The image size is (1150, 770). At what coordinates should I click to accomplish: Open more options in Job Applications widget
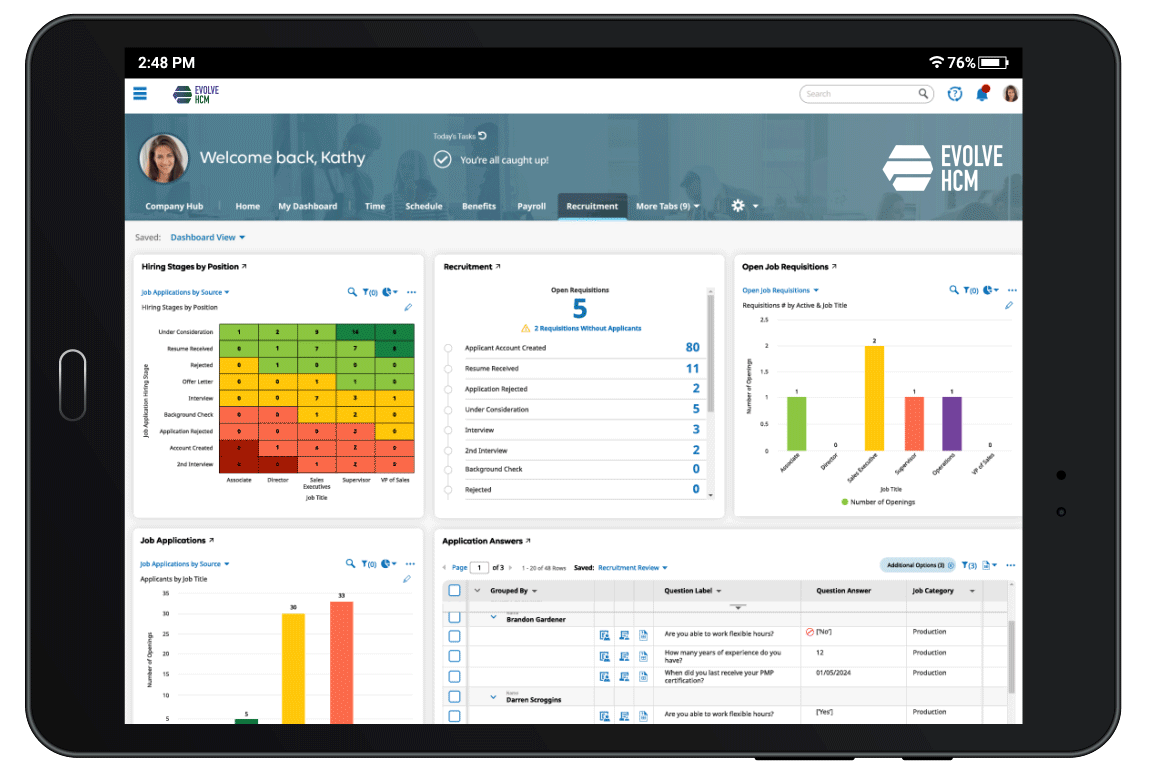tap(410, 563)
